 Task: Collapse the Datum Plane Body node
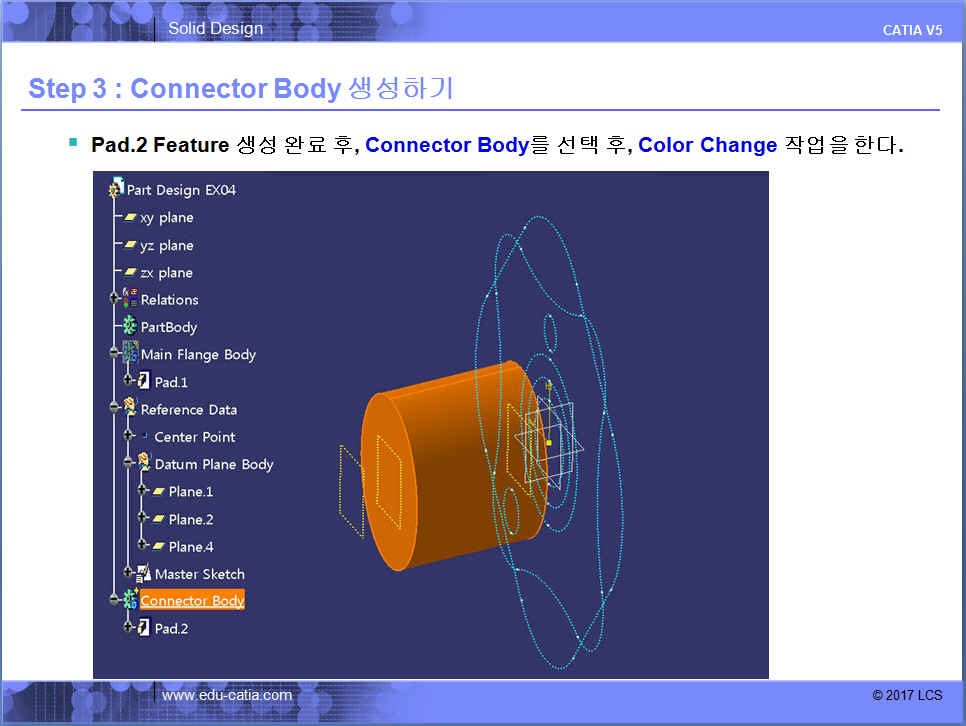(x=129, y=464)
